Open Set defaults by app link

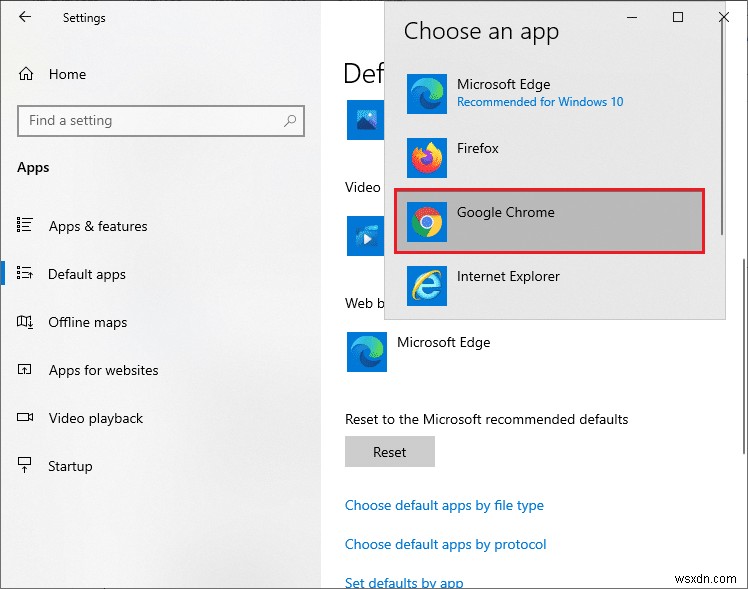coord(404,582)
